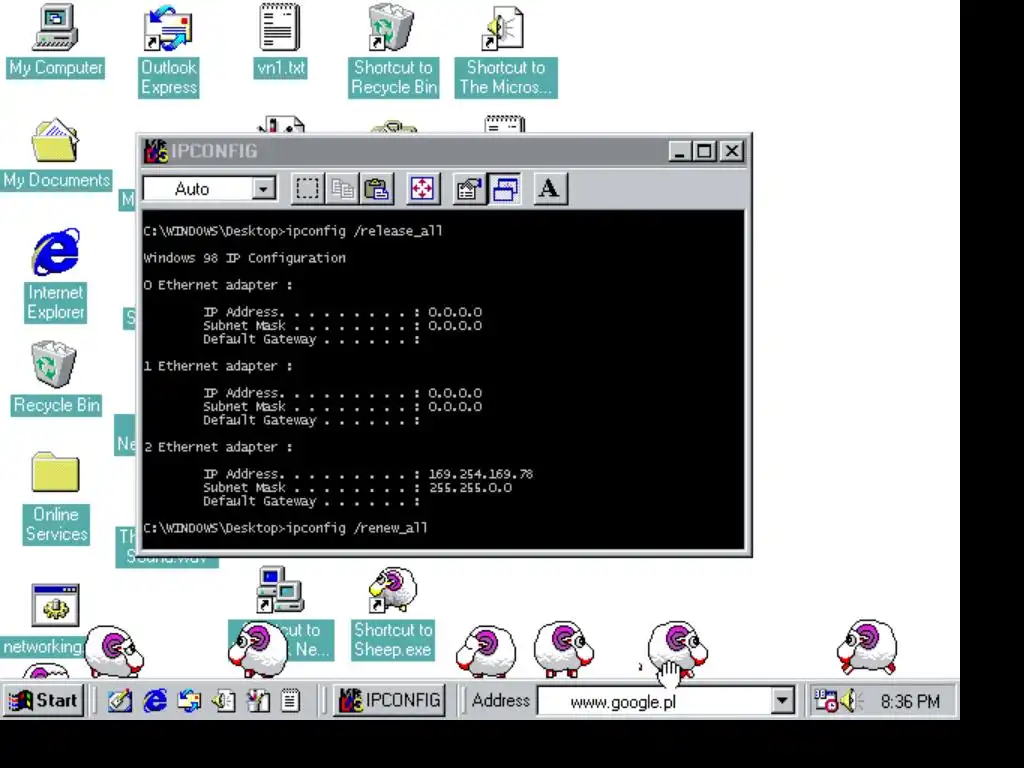Click the Copy icon in IPCONFIG toolbar
The height and width of the screenshot is (768, 1024).
pos(342,189)
